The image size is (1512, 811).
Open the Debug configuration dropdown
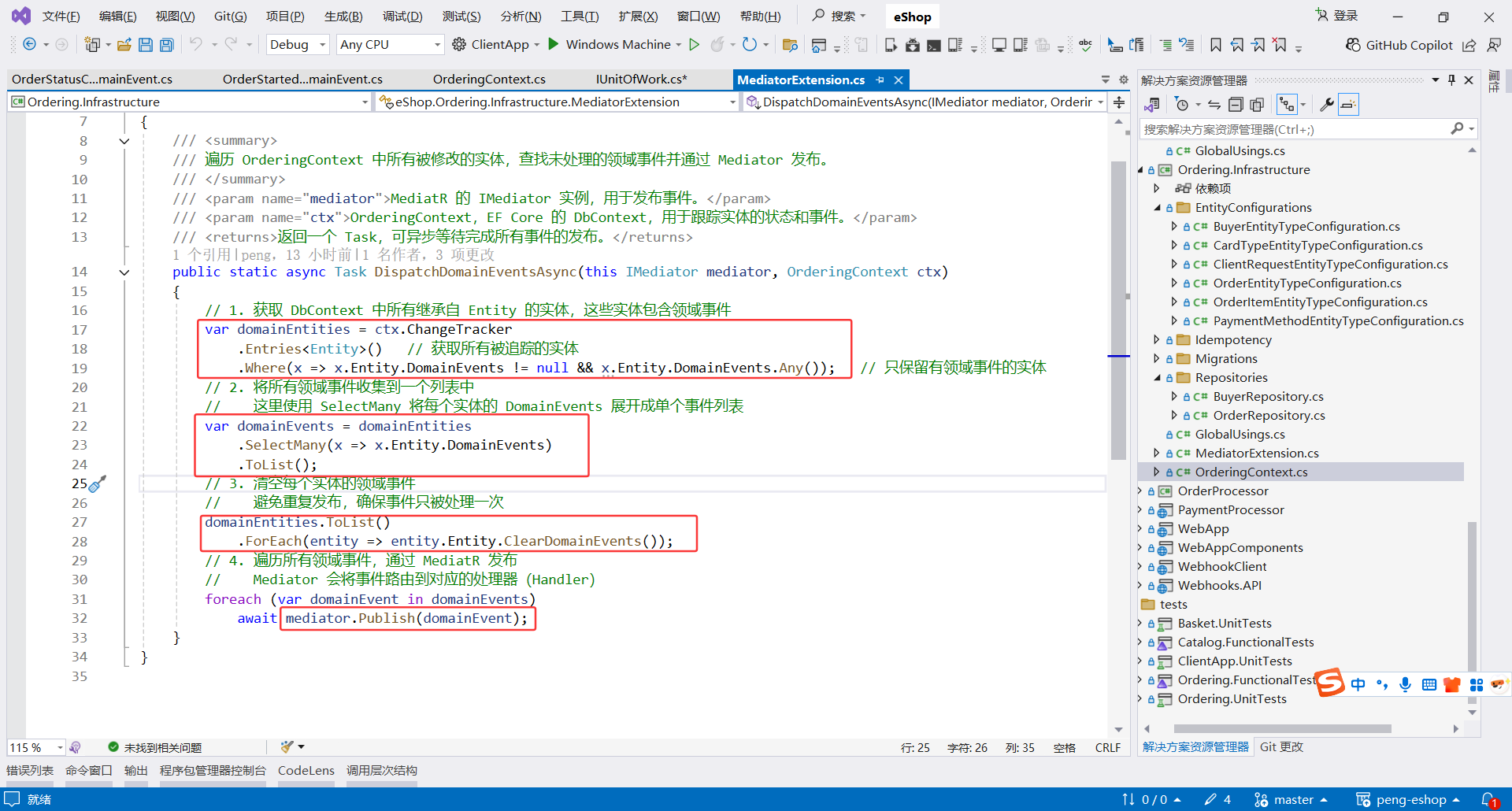pyautogui.click(x=297, y=45)
